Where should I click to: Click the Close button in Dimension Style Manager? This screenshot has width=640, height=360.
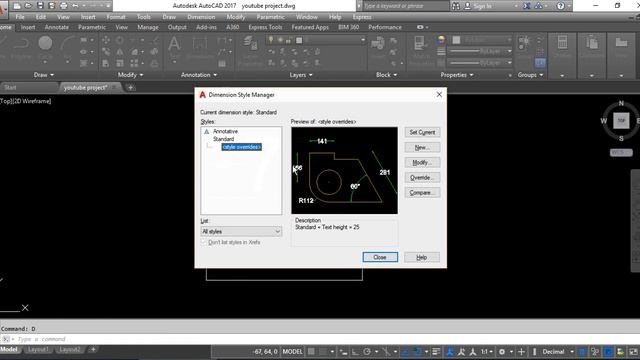pyautogui.click(x=380, y=257)
